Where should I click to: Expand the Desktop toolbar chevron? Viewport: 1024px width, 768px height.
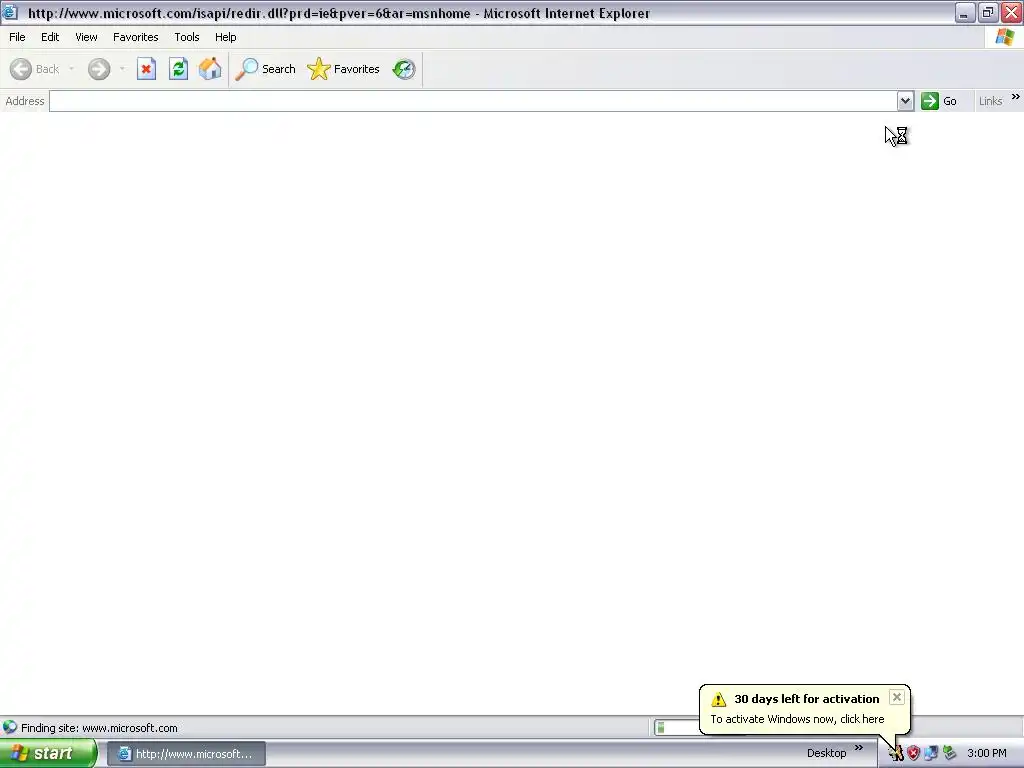point(859,748)
